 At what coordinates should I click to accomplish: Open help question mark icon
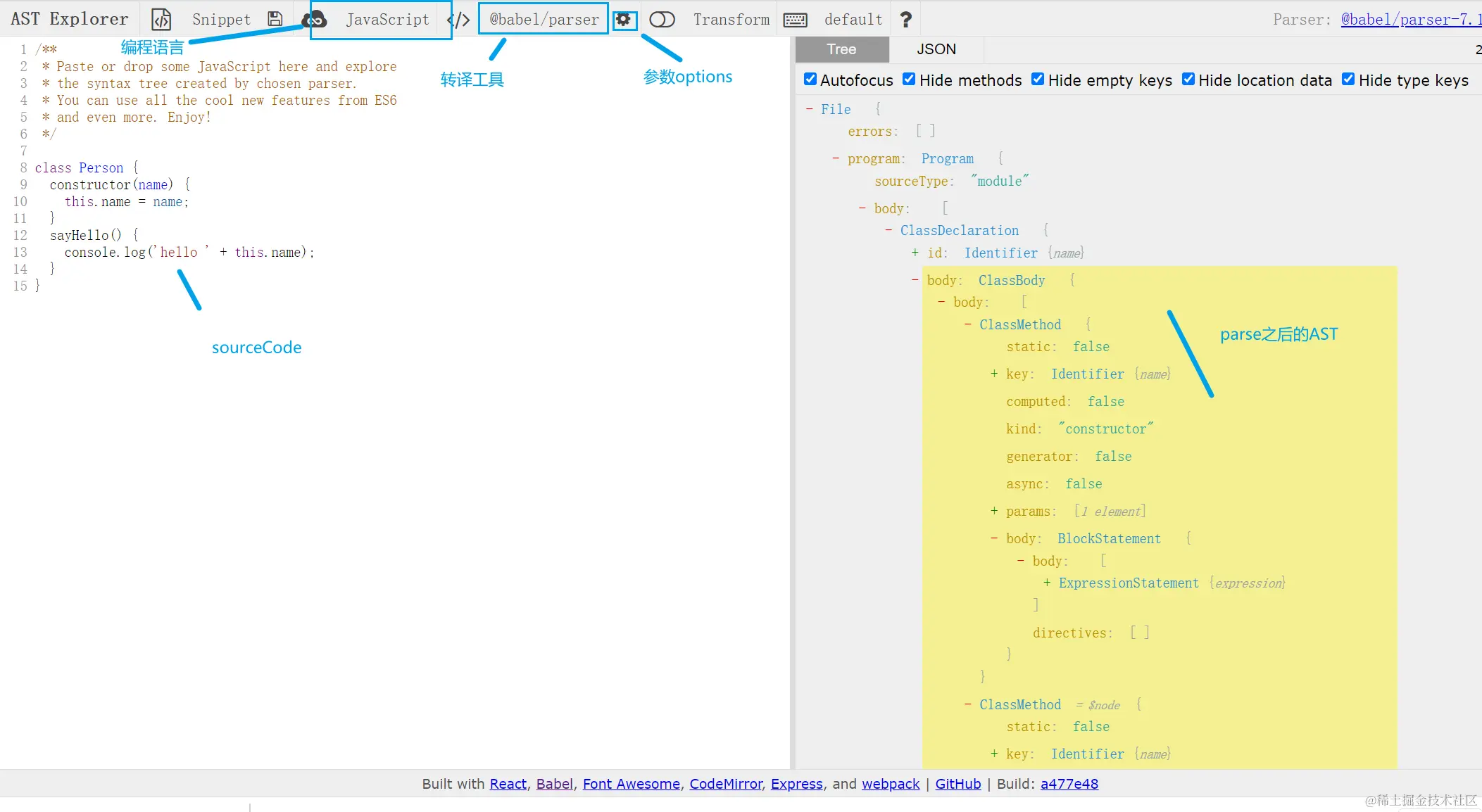906,20
